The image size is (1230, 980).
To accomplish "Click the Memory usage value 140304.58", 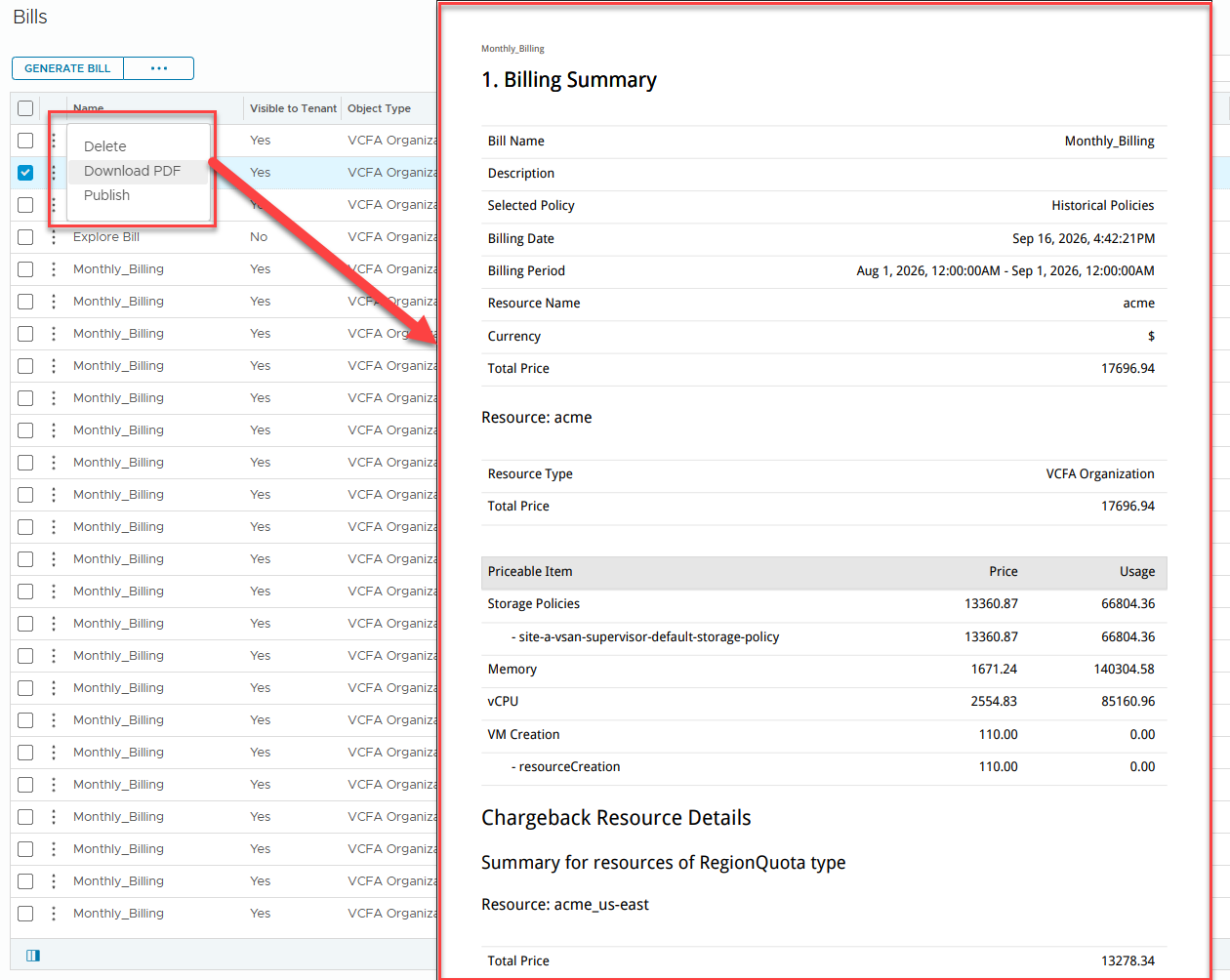I will [x=1125, y=669].
